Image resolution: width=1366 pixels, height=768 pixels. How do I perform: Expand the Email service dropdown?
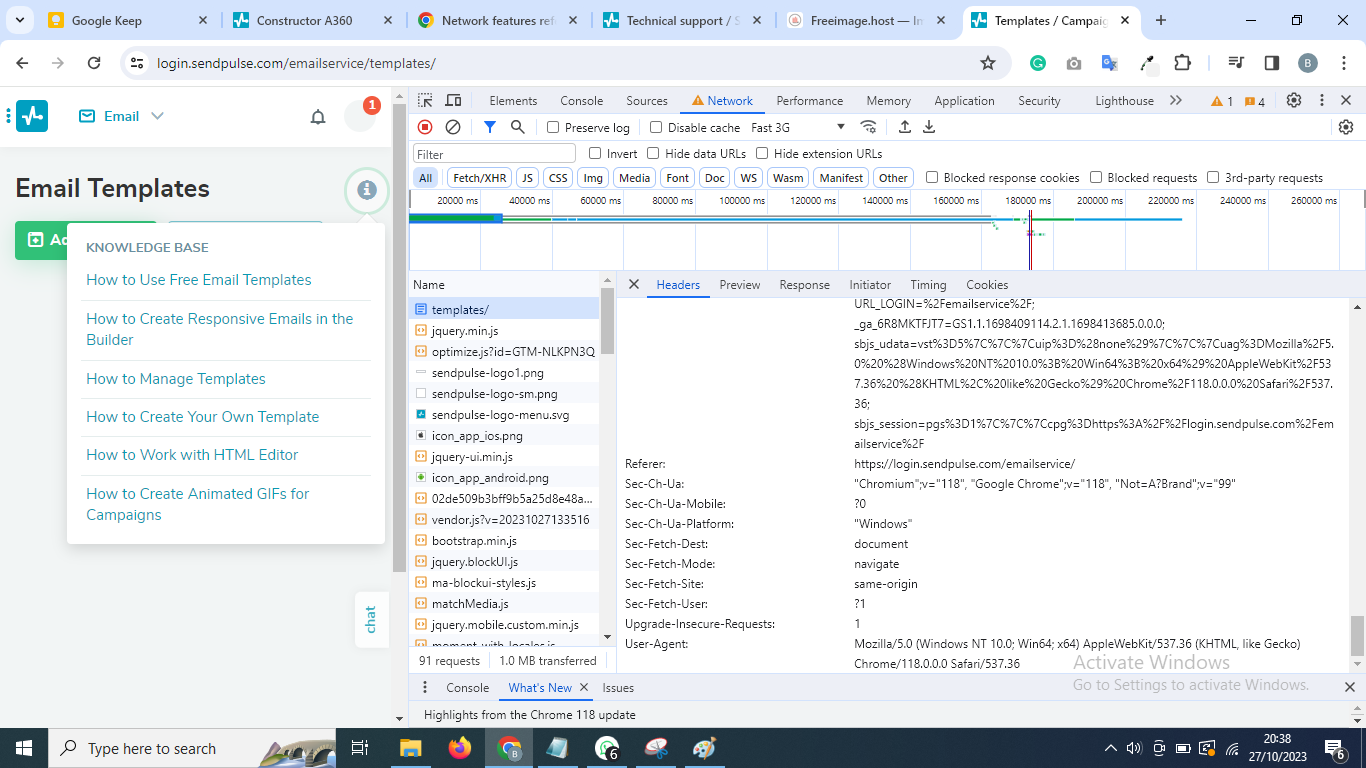[121, 116]
